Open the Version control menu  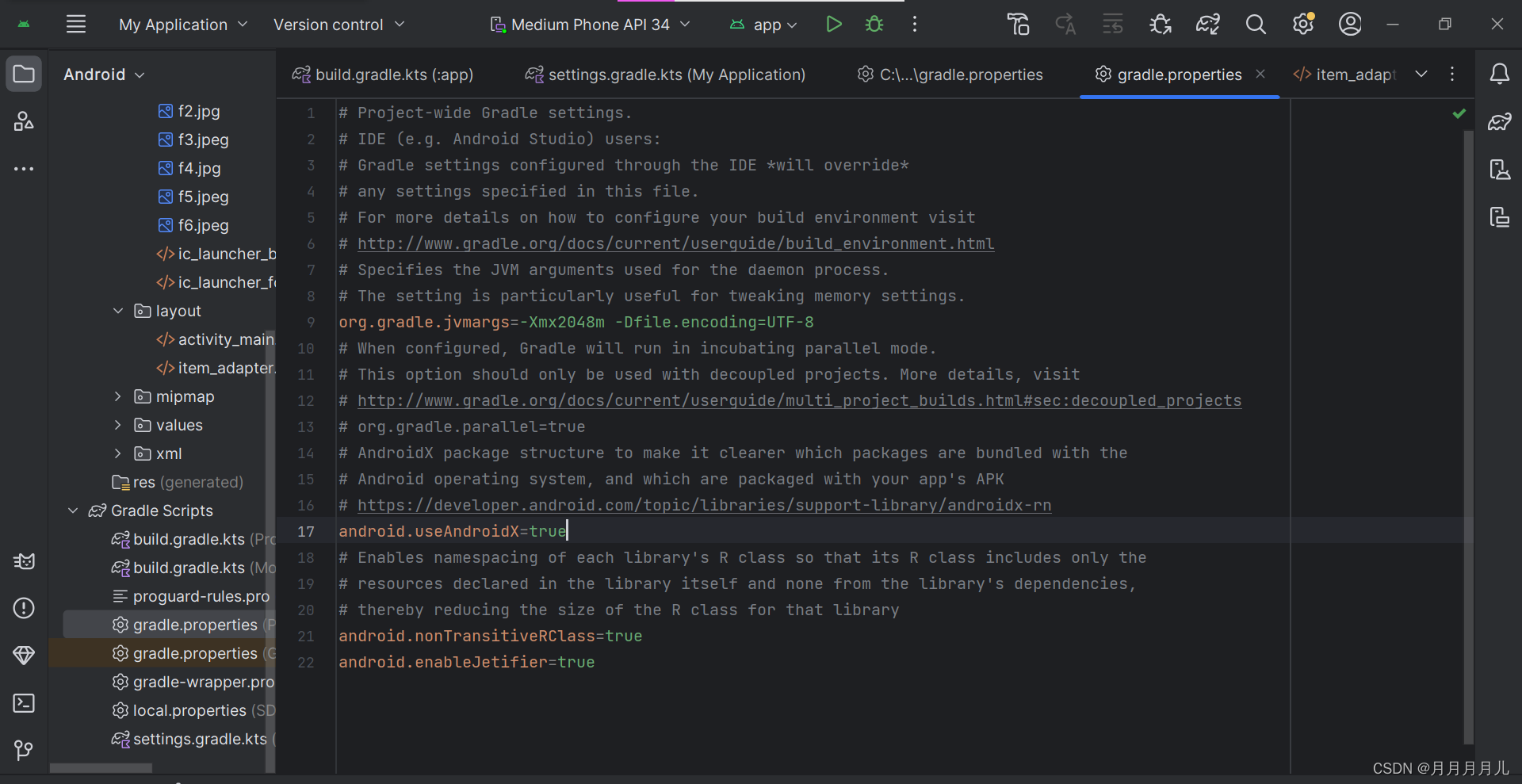pos(338,25)
